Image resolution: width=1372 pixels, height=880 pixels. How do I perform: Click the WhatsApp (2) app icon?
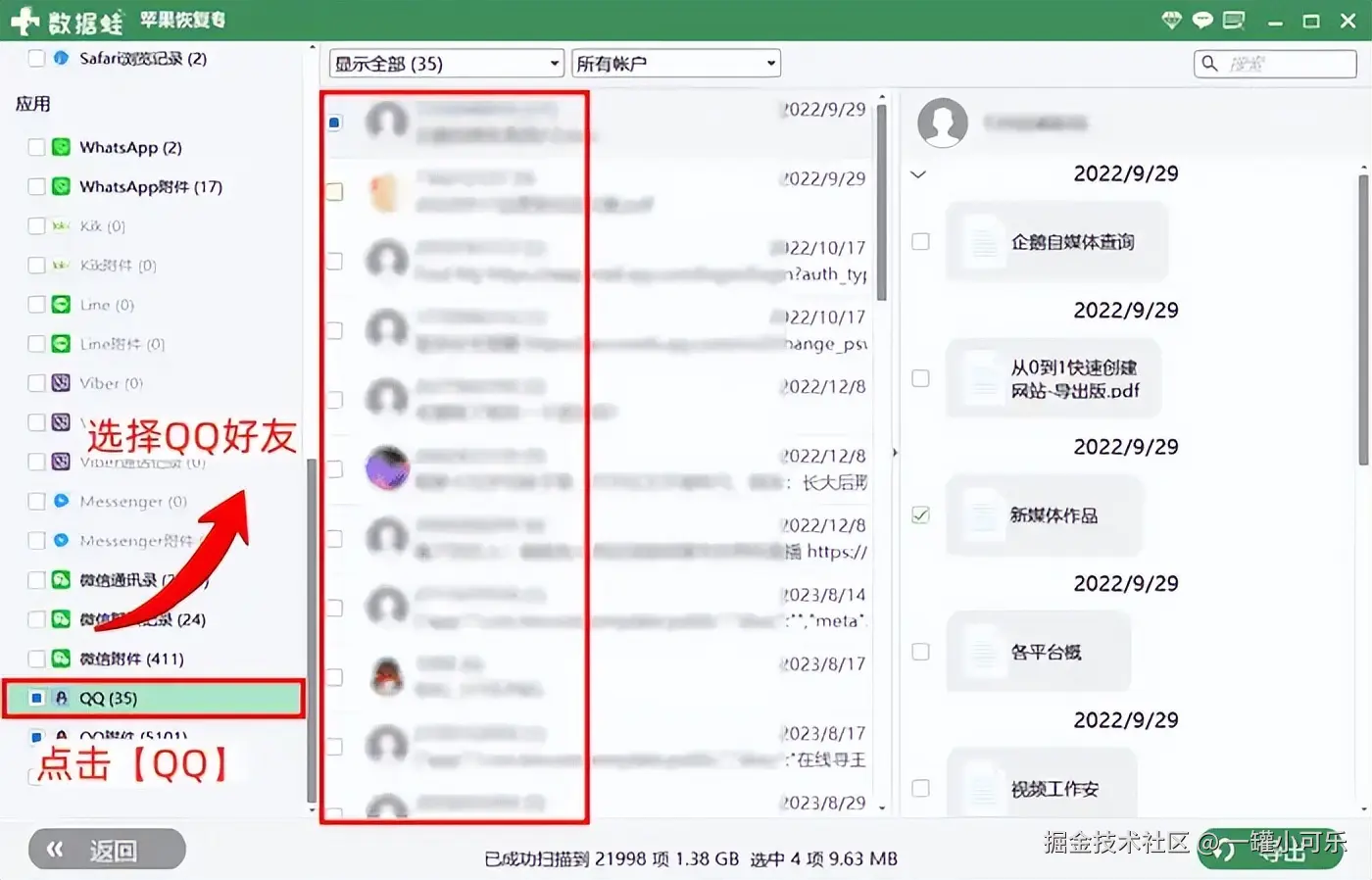(61, 147)
